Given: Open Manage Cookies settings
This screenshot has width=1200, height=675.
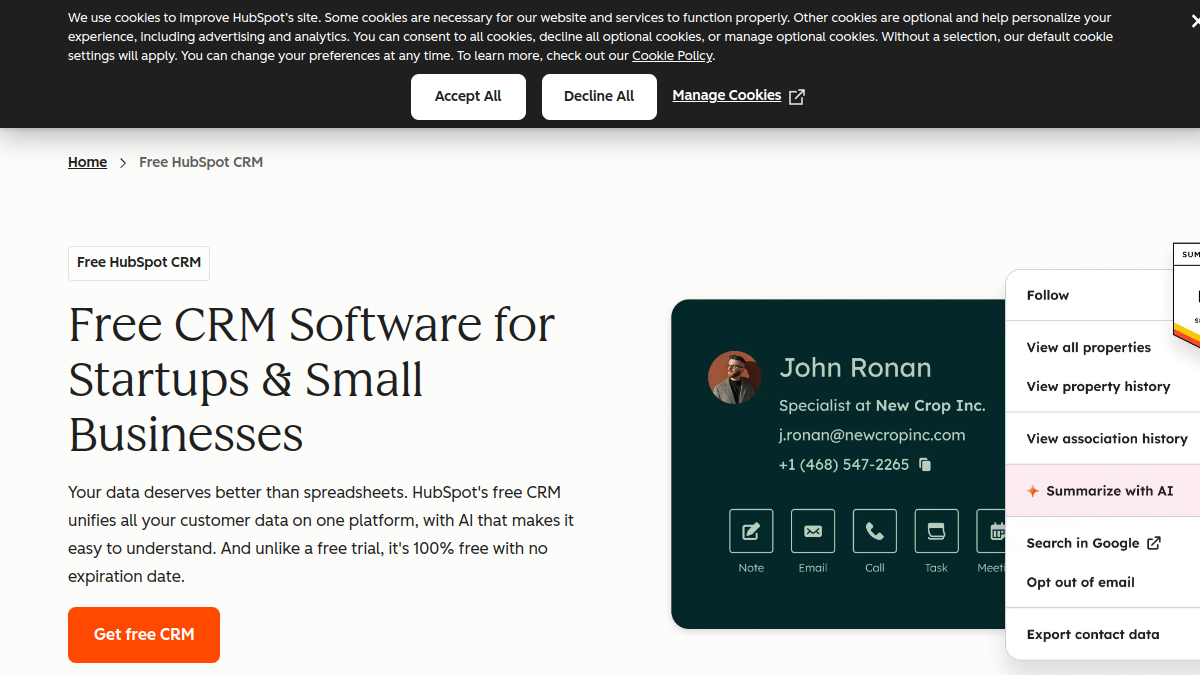Looking at the screenshot, I should 727,95.
